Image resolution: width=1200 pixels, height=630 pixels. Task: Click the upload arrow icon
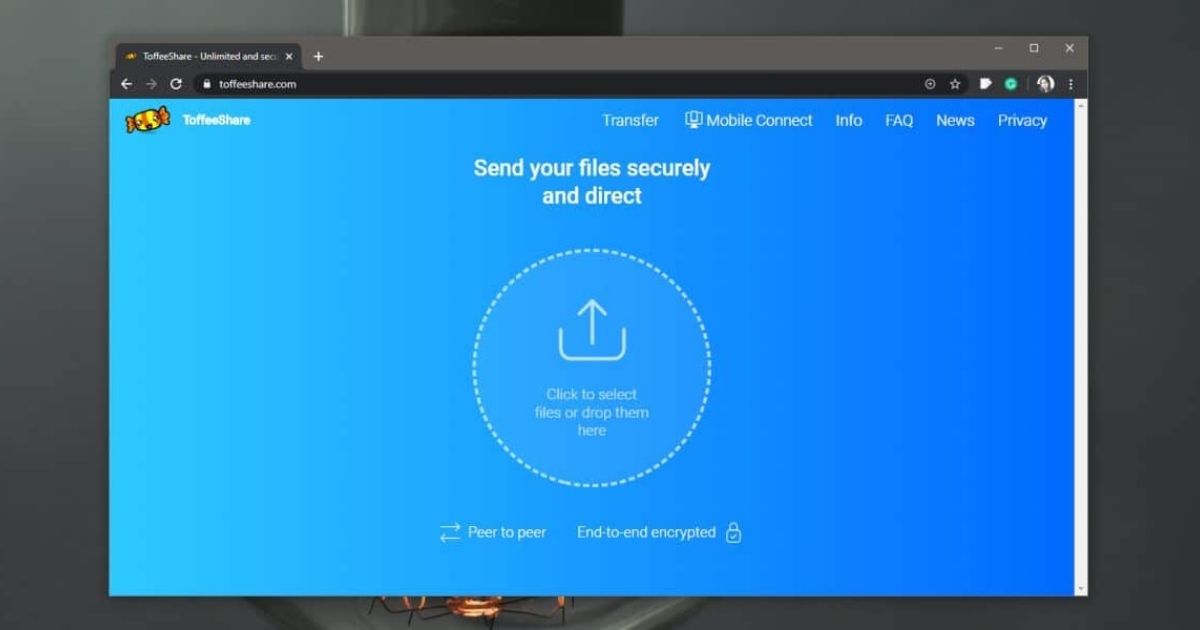click(x=592, y=330)
